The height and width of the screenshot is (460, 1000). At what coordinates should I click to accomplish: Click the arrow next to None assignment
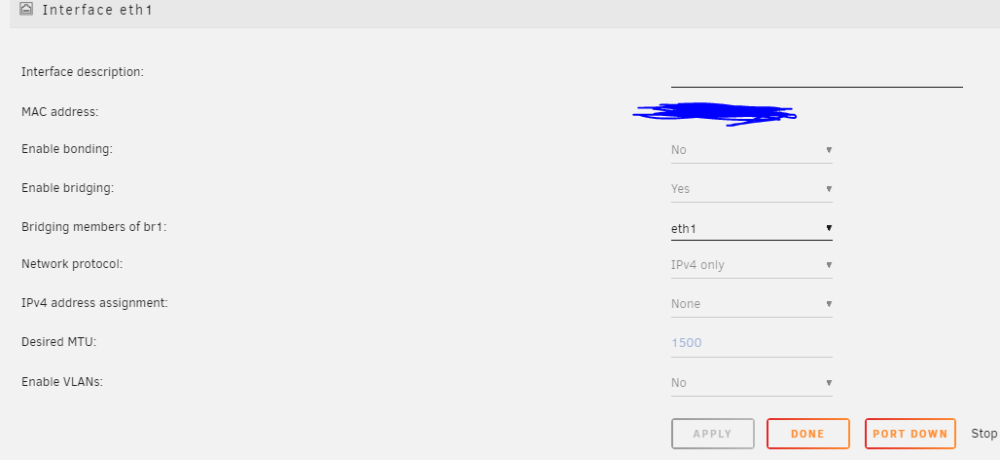coord(828,304)
